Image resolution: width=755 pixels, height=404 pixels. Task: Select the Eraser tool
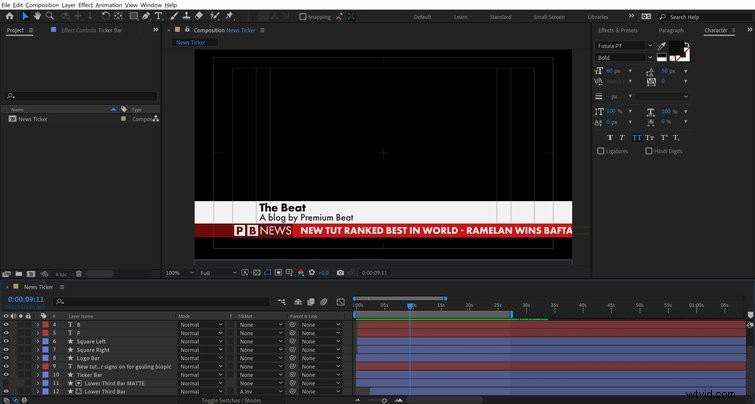199,16
